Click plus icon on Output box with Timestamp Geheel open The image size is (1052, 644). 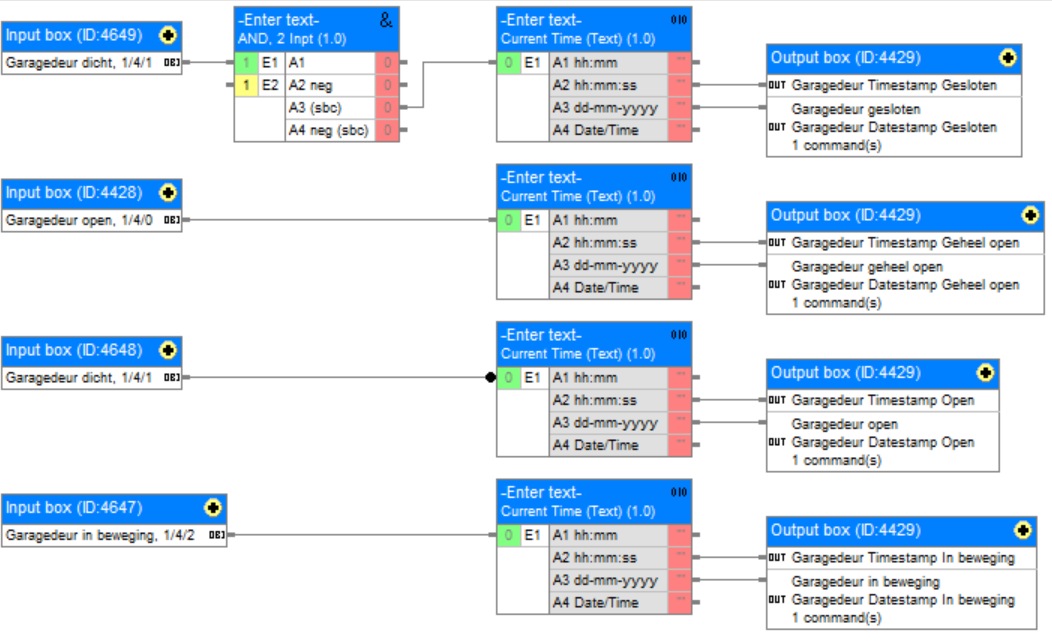click(1030, 215)
